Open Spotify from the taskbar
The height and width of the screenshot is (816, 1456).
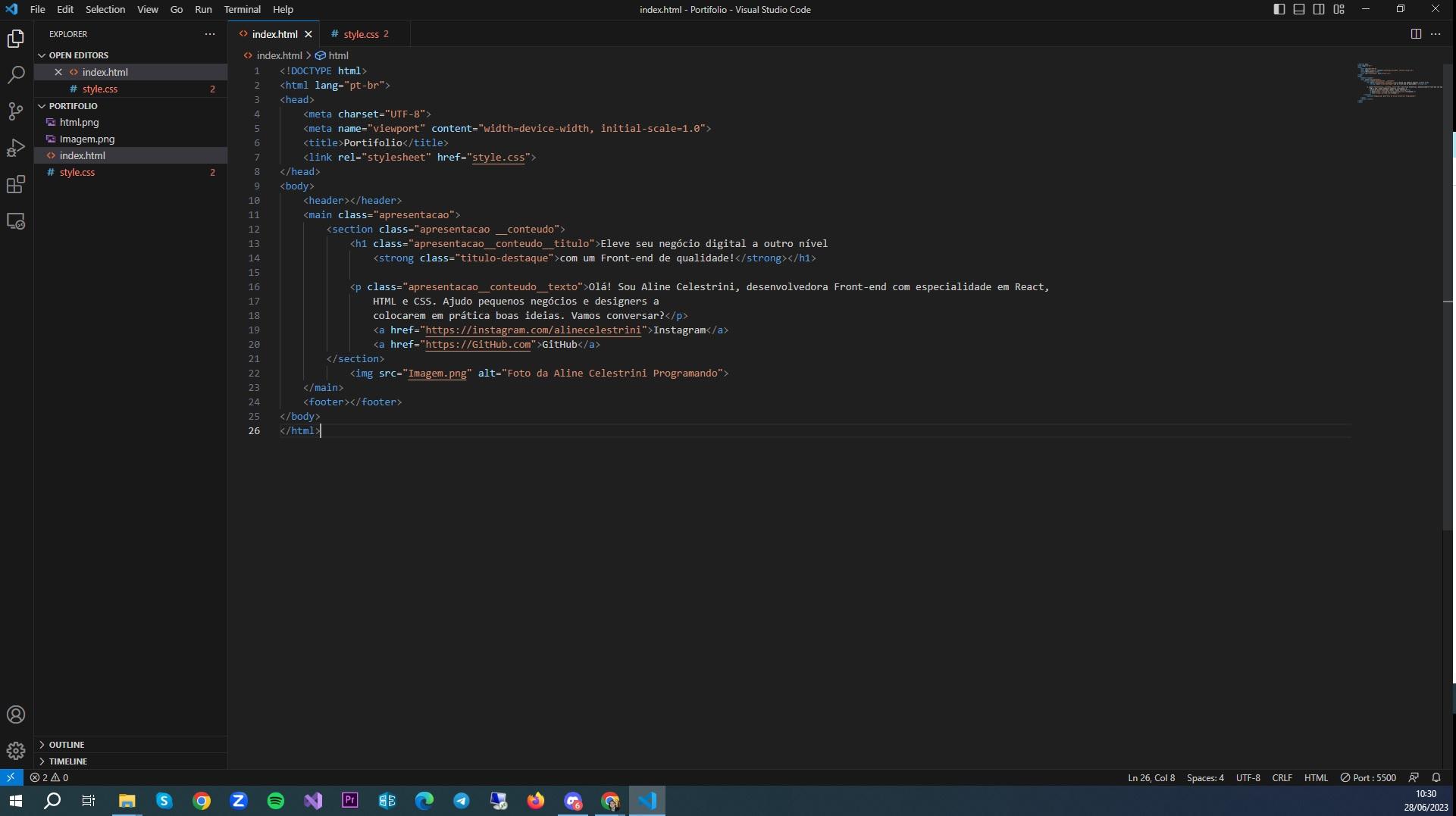pyautogui.click(x=276, y=801)
